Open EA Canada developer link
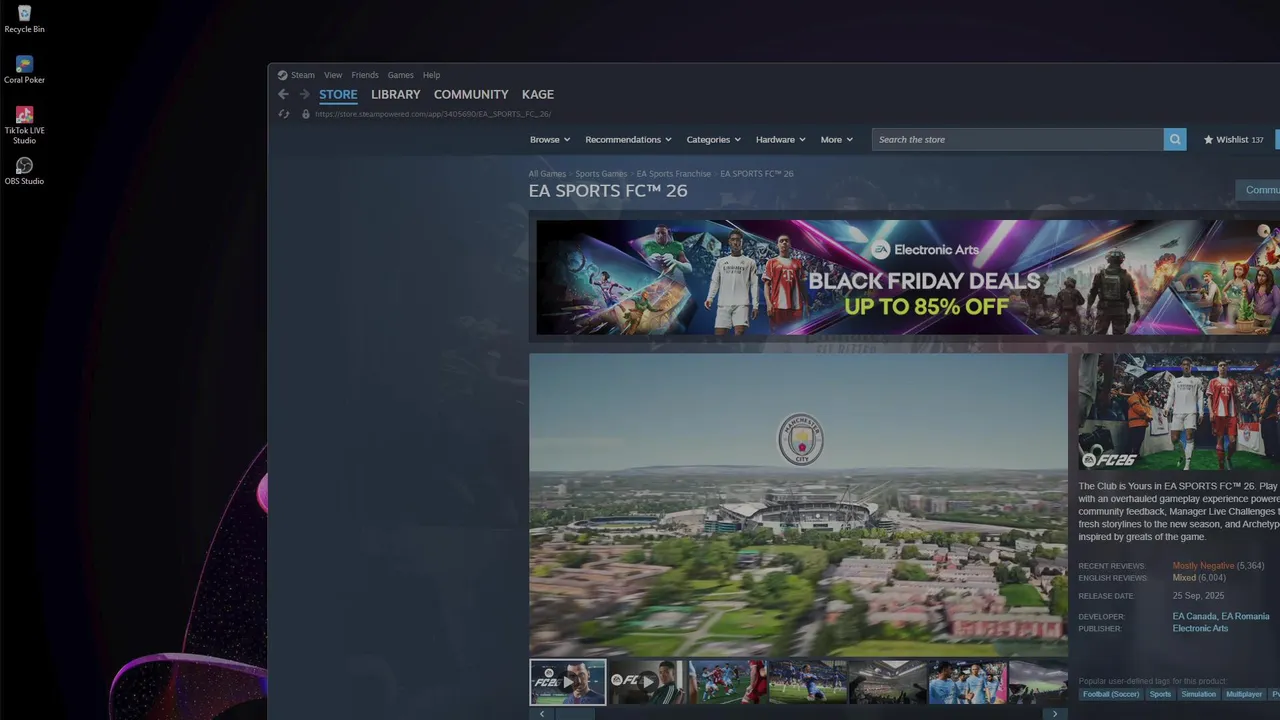Screen dimensions: 1280x720 pos(1194,617)
